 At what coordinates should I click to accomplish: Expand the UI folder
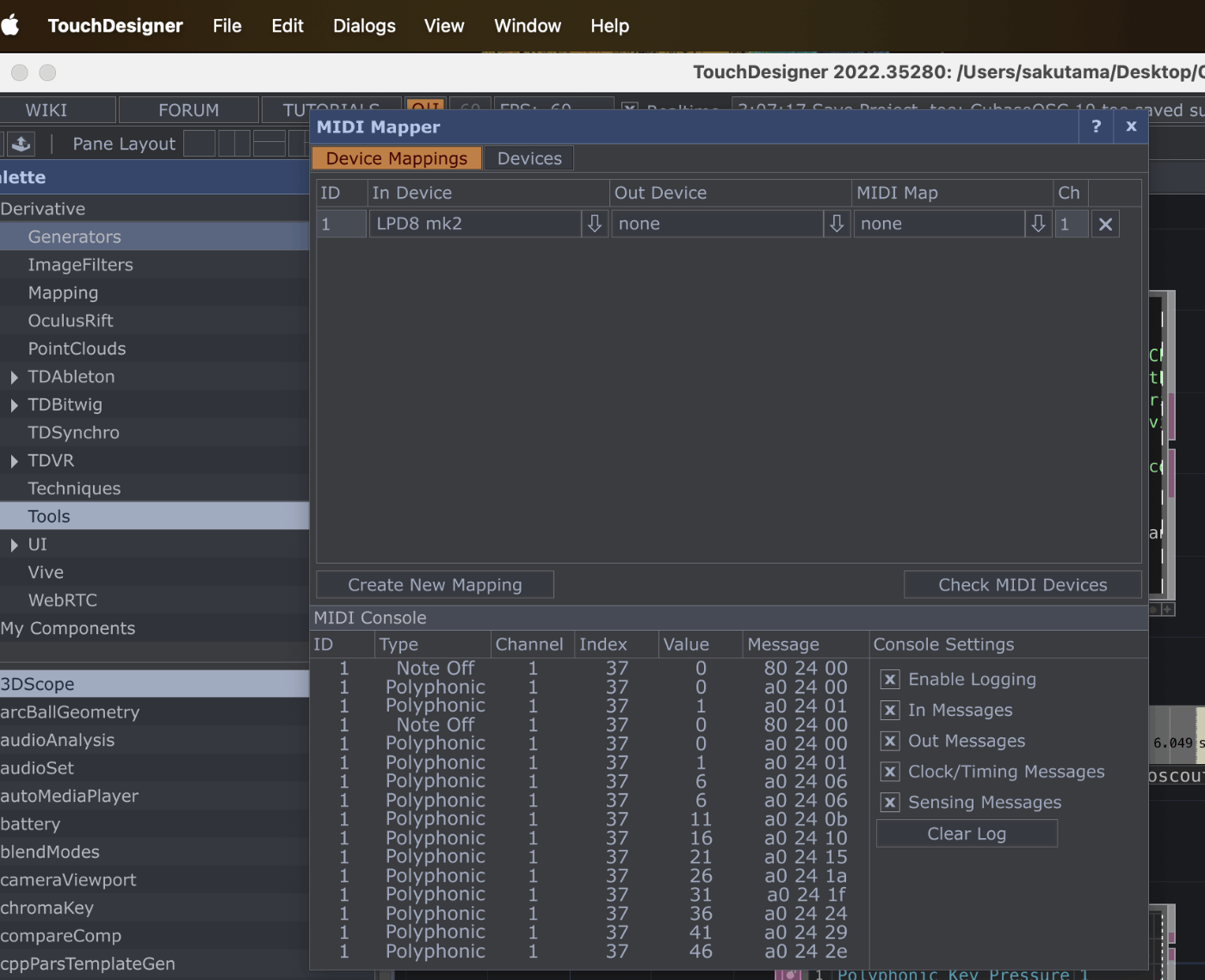point(14,545)
